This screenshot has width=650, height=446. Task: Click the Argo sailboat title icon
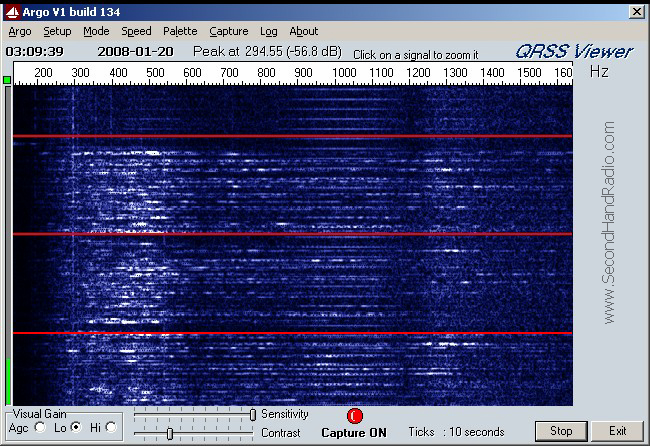[x=12, y=12]
